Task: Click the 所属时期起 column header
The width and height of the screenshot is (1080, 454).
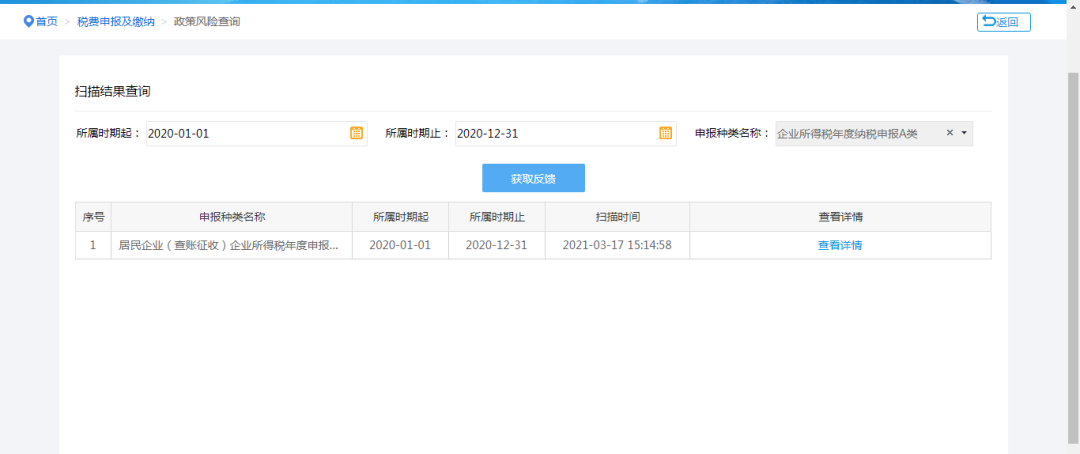Action: pos(400,217)
